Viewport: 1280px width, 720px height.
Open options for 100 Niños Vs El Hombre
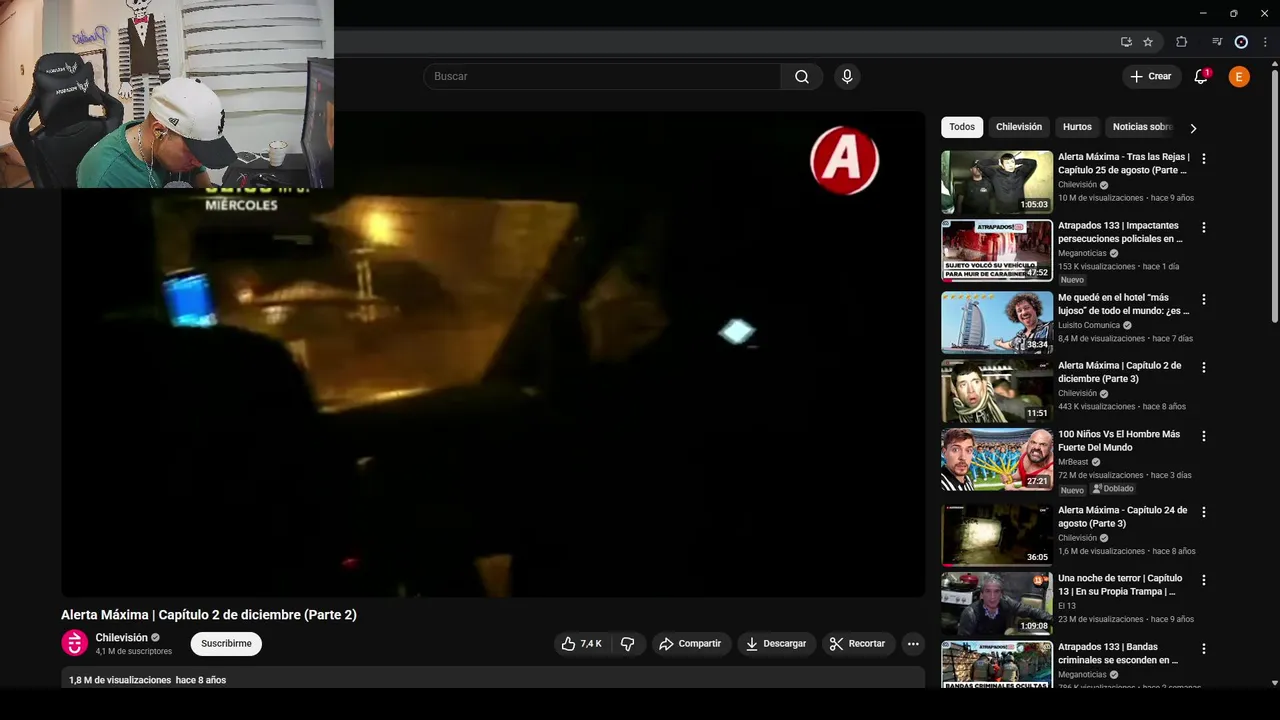[x=1203, y=436]
